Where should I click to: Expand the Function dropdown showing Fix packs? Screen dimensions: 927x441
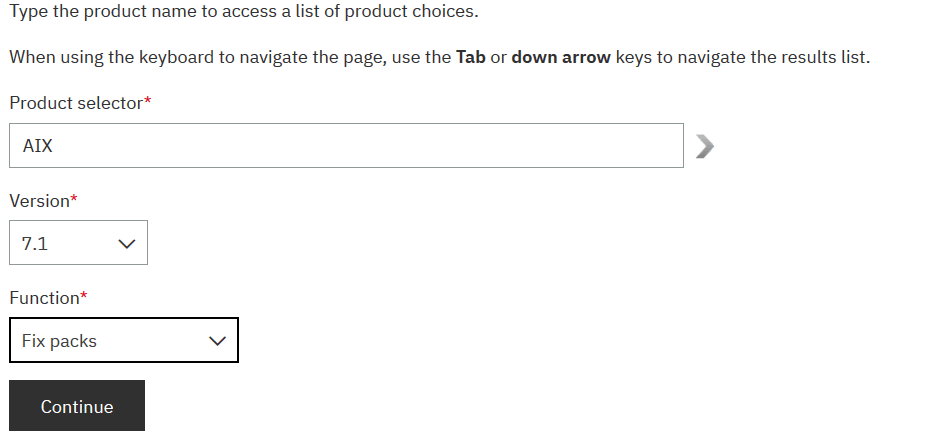tap(124, 341)
